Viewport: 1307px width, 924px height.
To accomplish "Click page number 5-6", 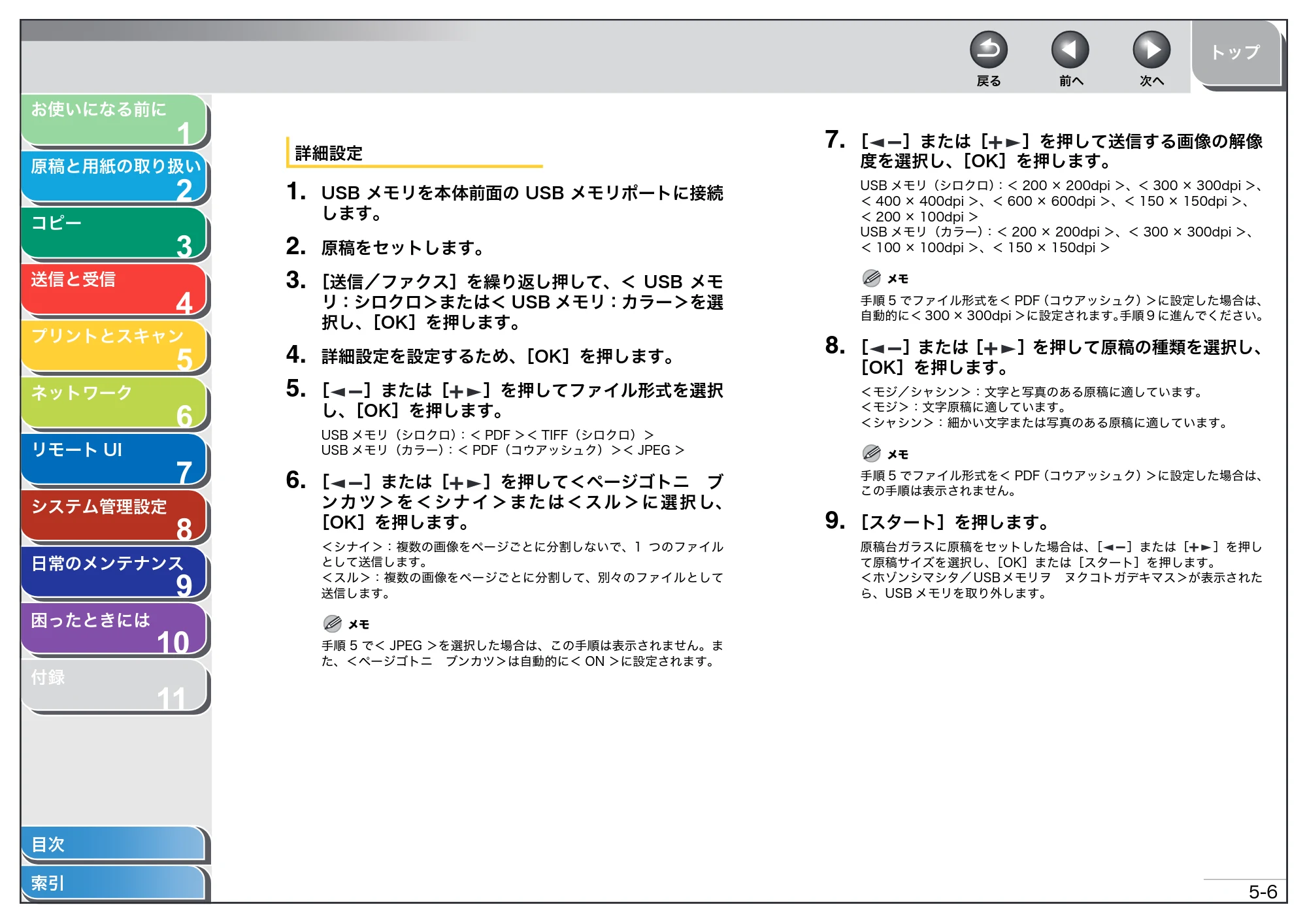I will click(x=1263, y=892).
